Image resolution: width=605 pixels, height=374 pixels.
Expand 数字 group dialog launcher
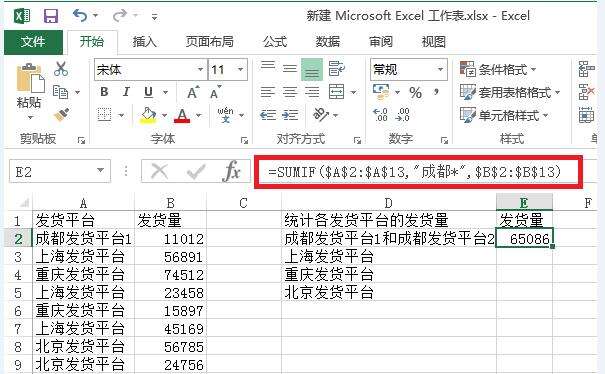coord(444,141)
